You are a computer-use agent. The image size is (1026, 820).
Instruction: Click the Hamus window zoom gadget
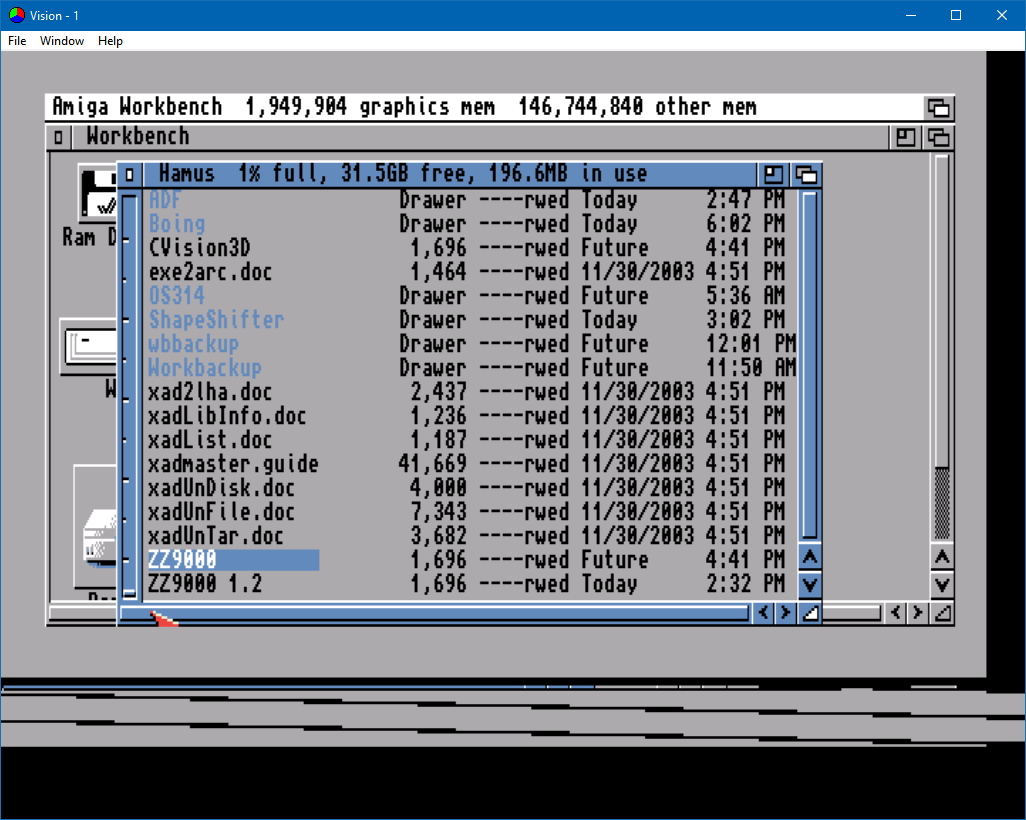pos(773,175)
